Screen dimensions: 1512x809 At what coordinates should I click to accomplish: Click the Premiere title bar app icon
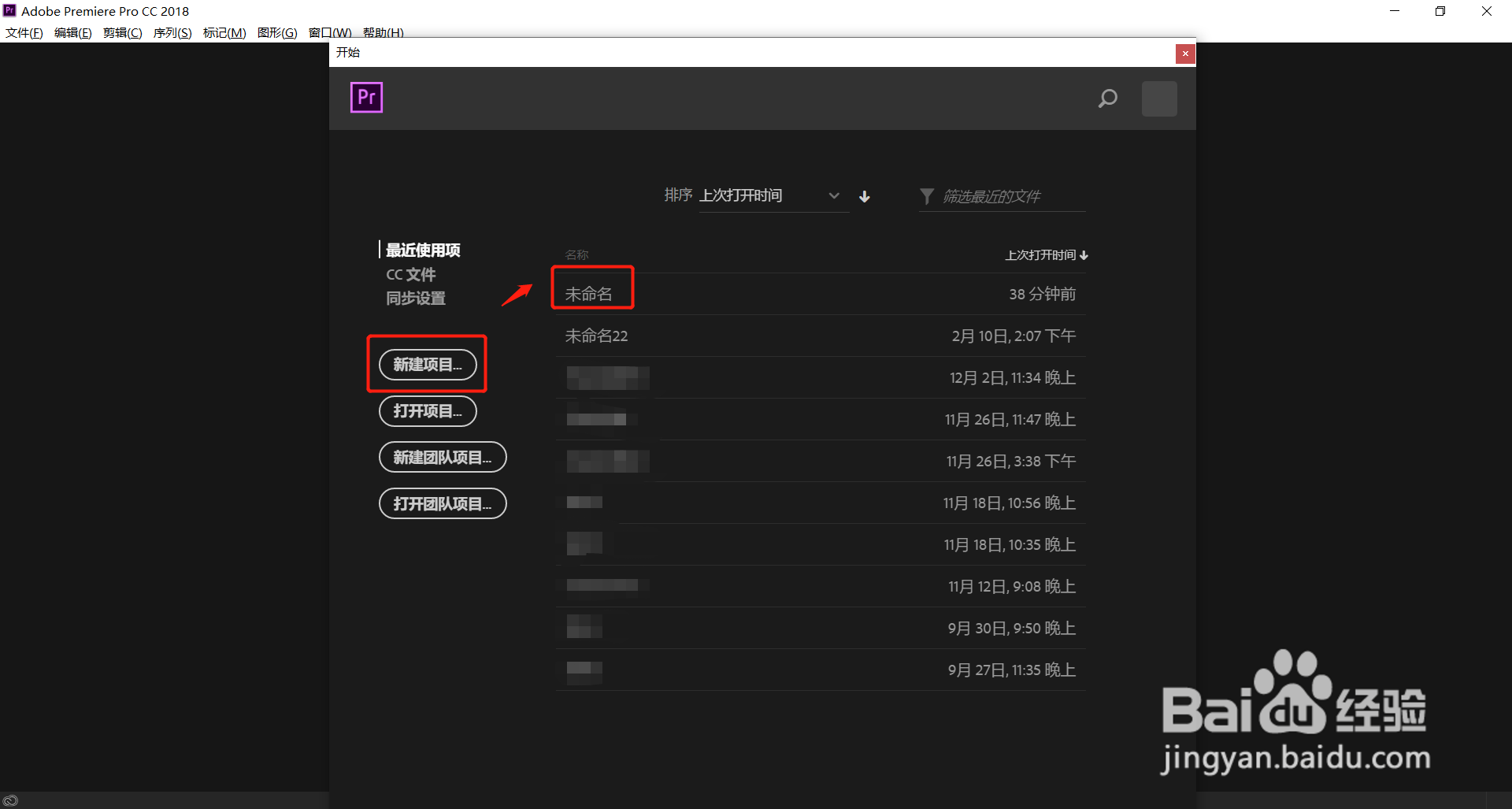tap(9, 10)
